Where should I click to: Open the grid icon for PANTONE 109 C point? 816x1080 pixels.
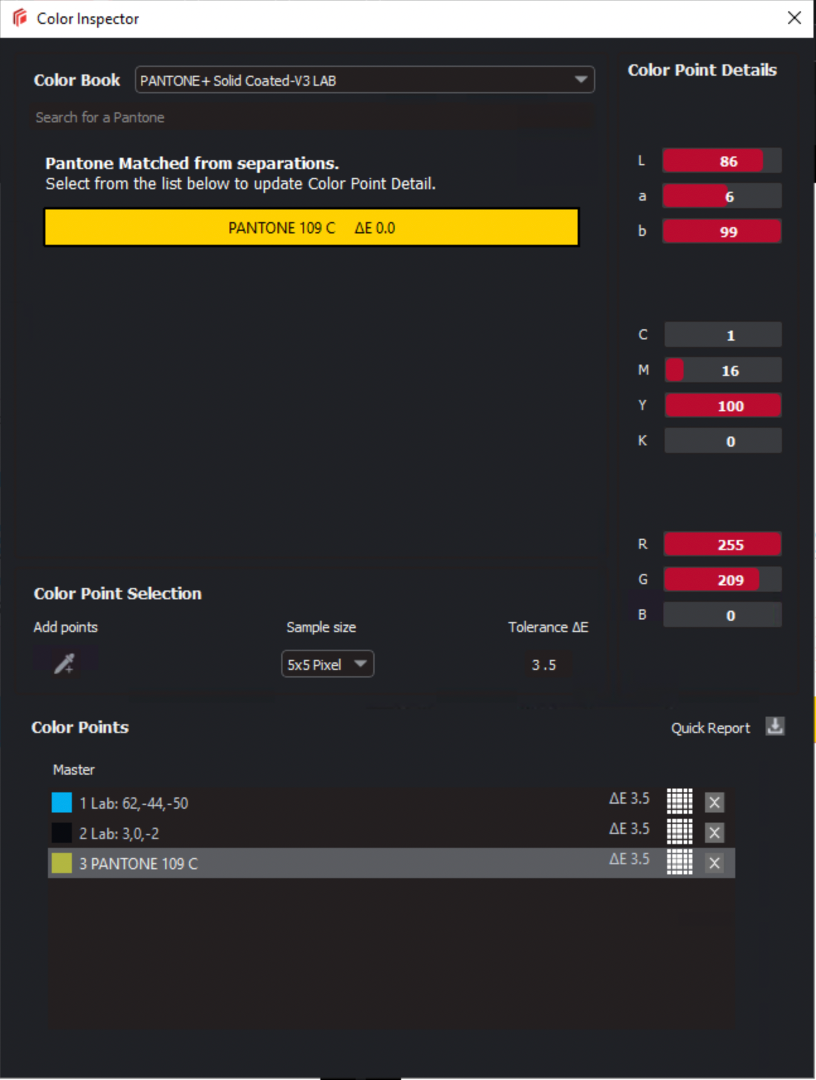680,862
